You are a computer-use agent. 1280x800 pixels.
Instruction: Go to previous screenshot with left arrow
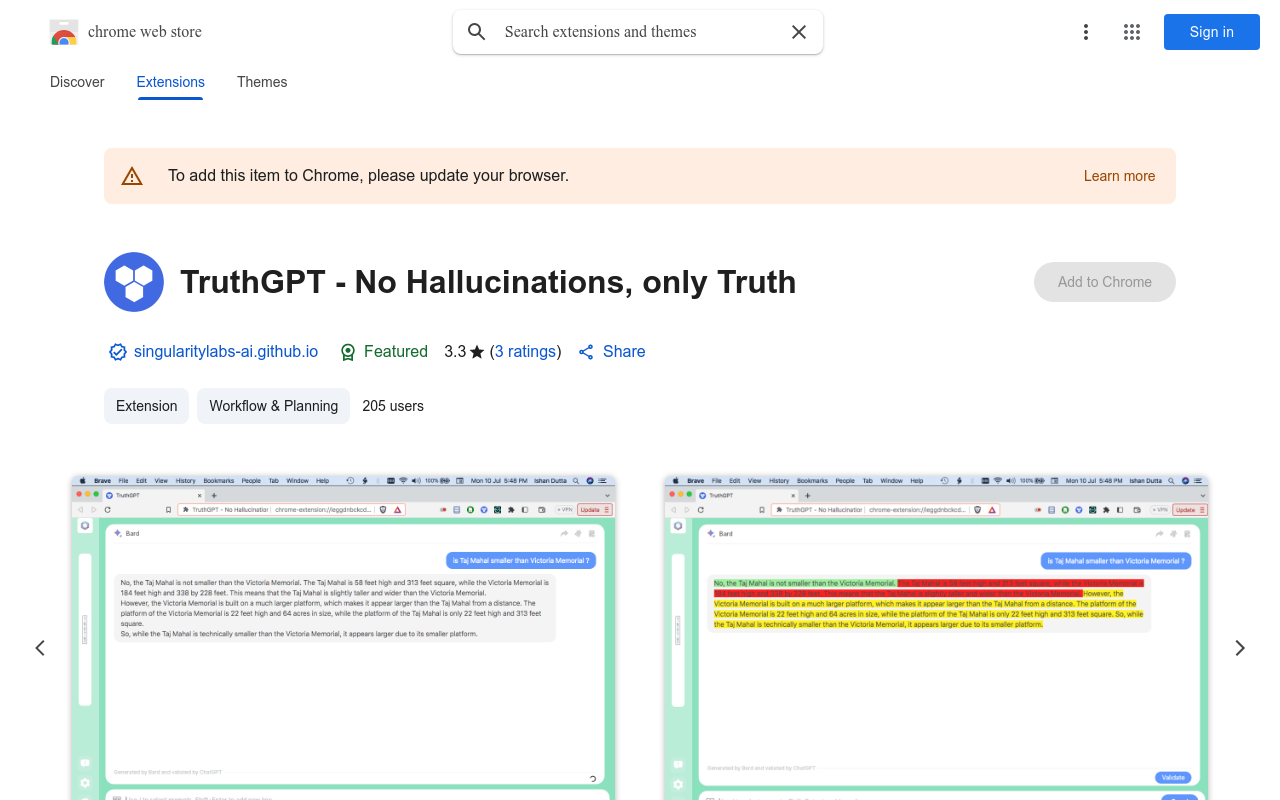click(x=40, y=648)
